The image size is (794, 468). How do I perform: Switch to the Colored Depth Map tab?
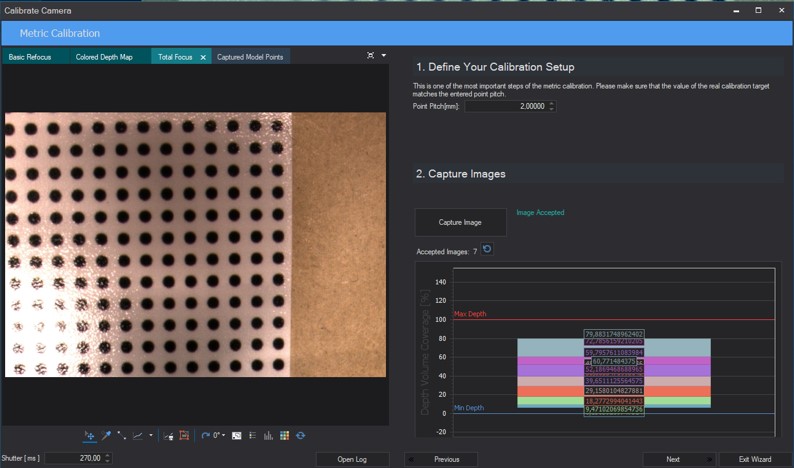(104, 57)
